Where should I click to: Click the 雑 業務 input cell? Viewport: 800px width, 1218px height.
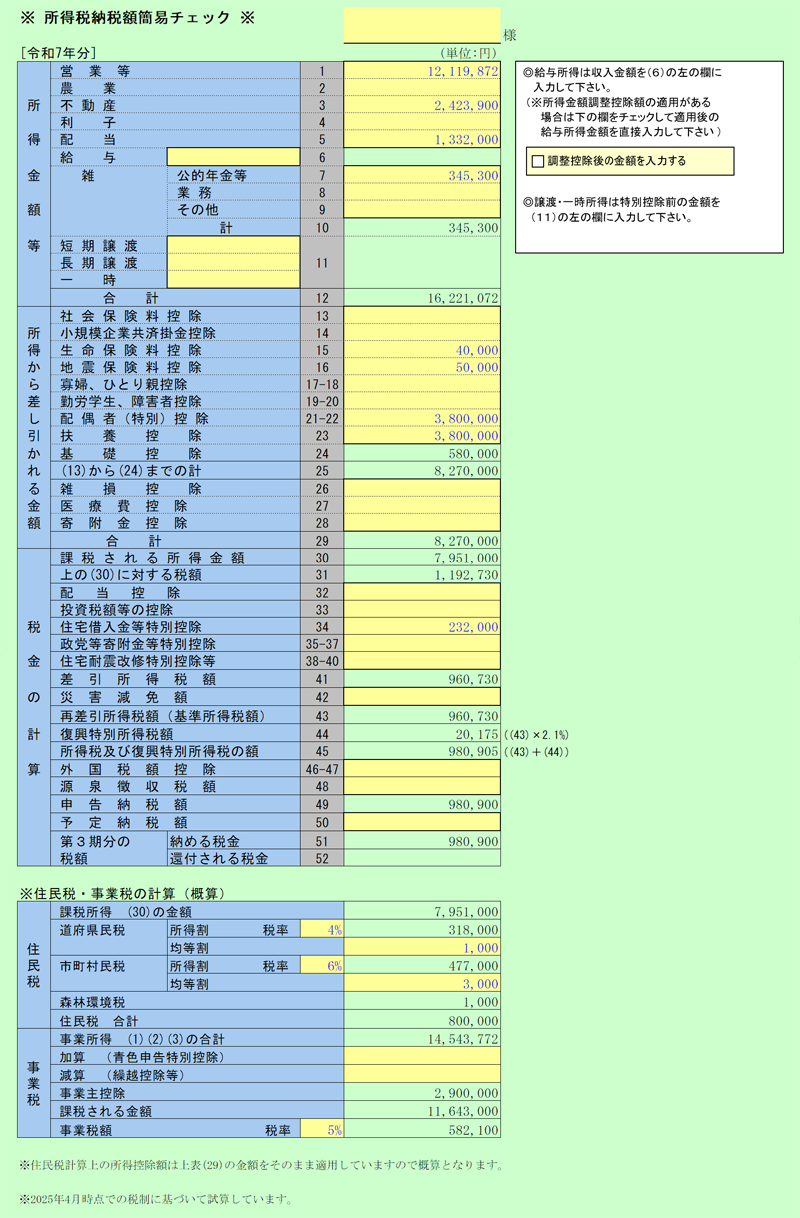point(422,192)
